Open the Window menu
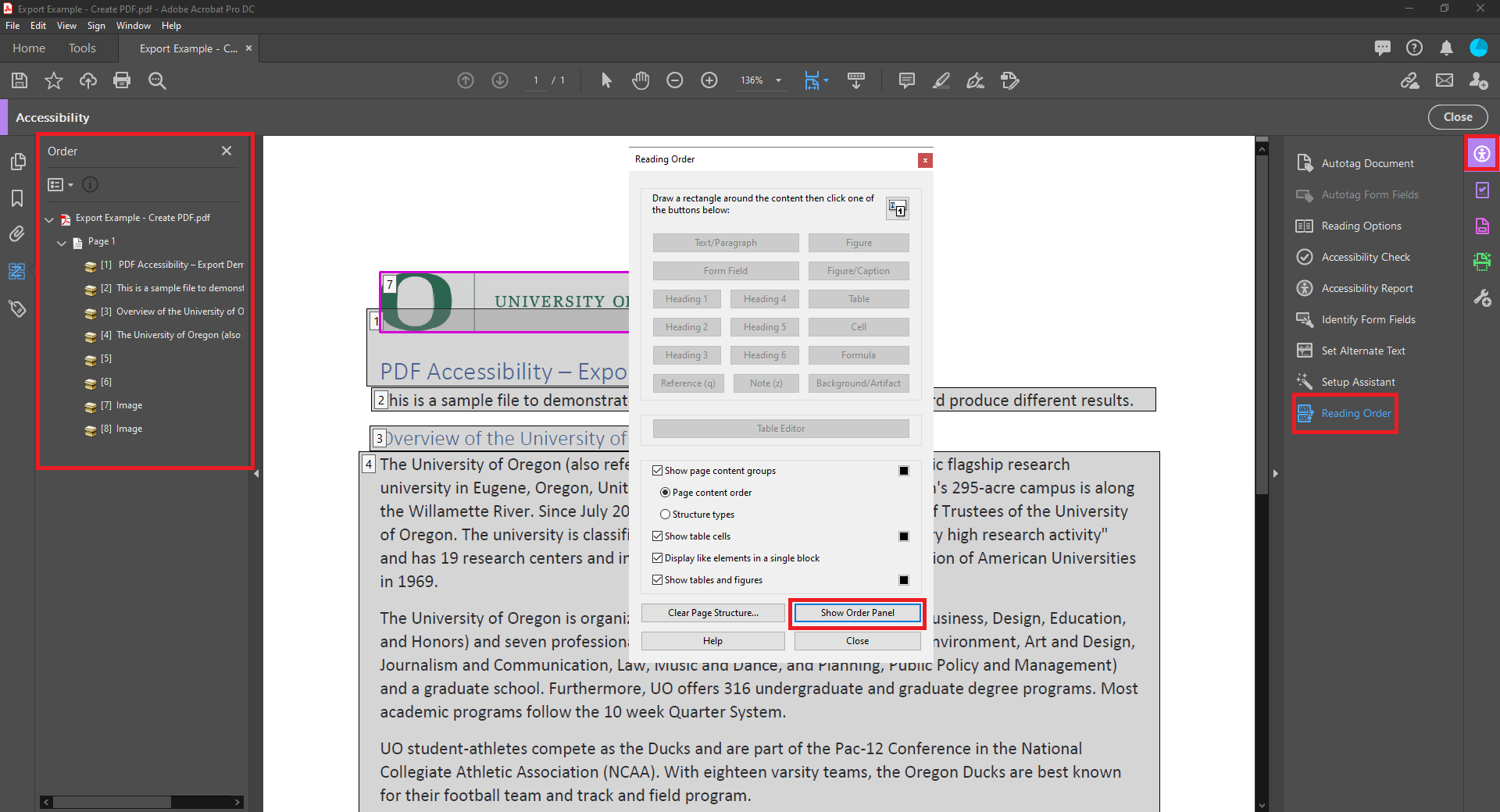The width and height of the screenshot is (1500, 812). (x=134, y=26)
